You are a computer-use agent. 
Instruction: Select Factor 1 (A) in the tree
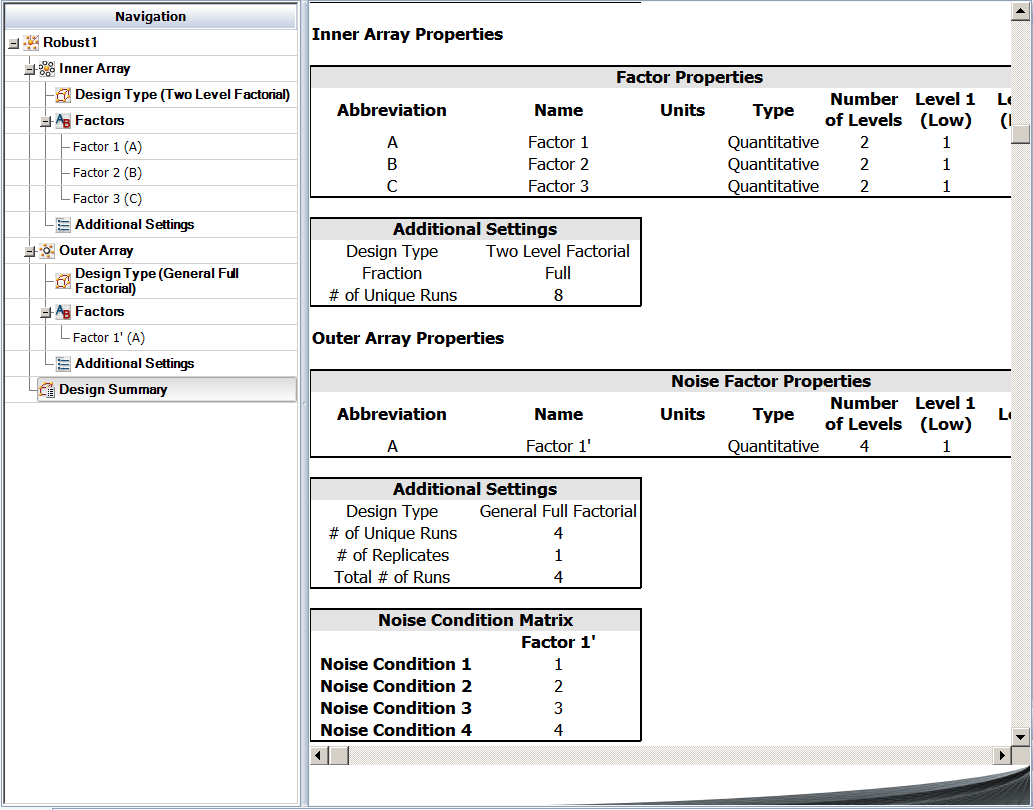pyautogui.click(x=107, y=147)
